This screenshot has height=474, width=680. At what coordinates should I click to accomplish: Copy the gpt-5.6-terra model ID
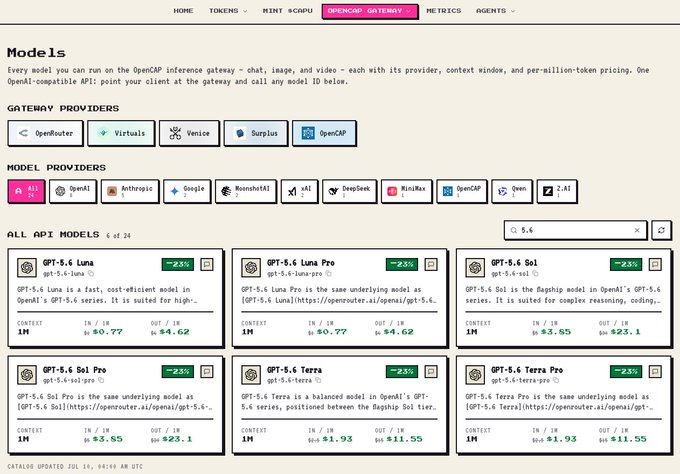tap(318, 380)
